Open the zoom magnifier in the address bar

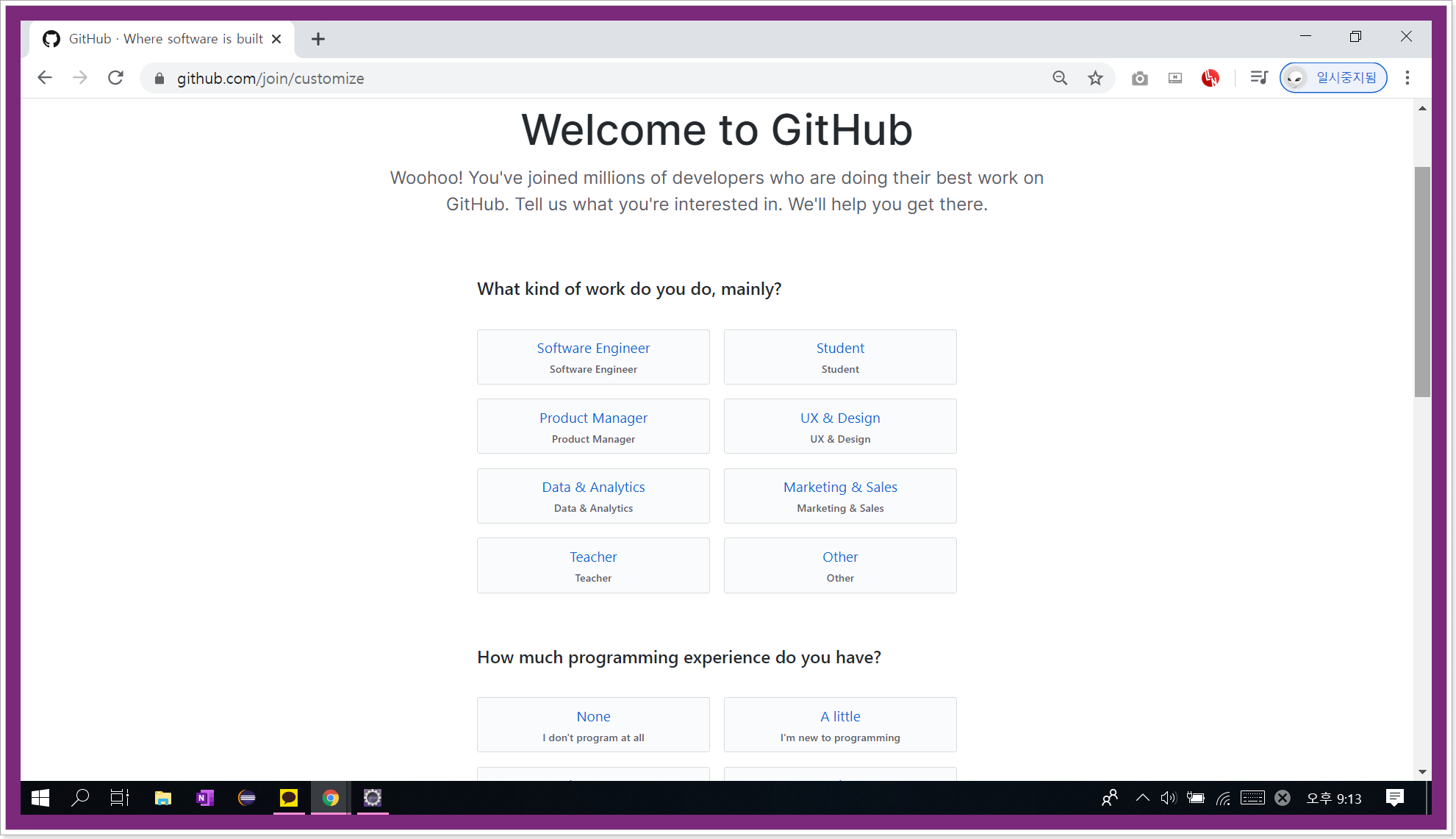click(1059, 78)
